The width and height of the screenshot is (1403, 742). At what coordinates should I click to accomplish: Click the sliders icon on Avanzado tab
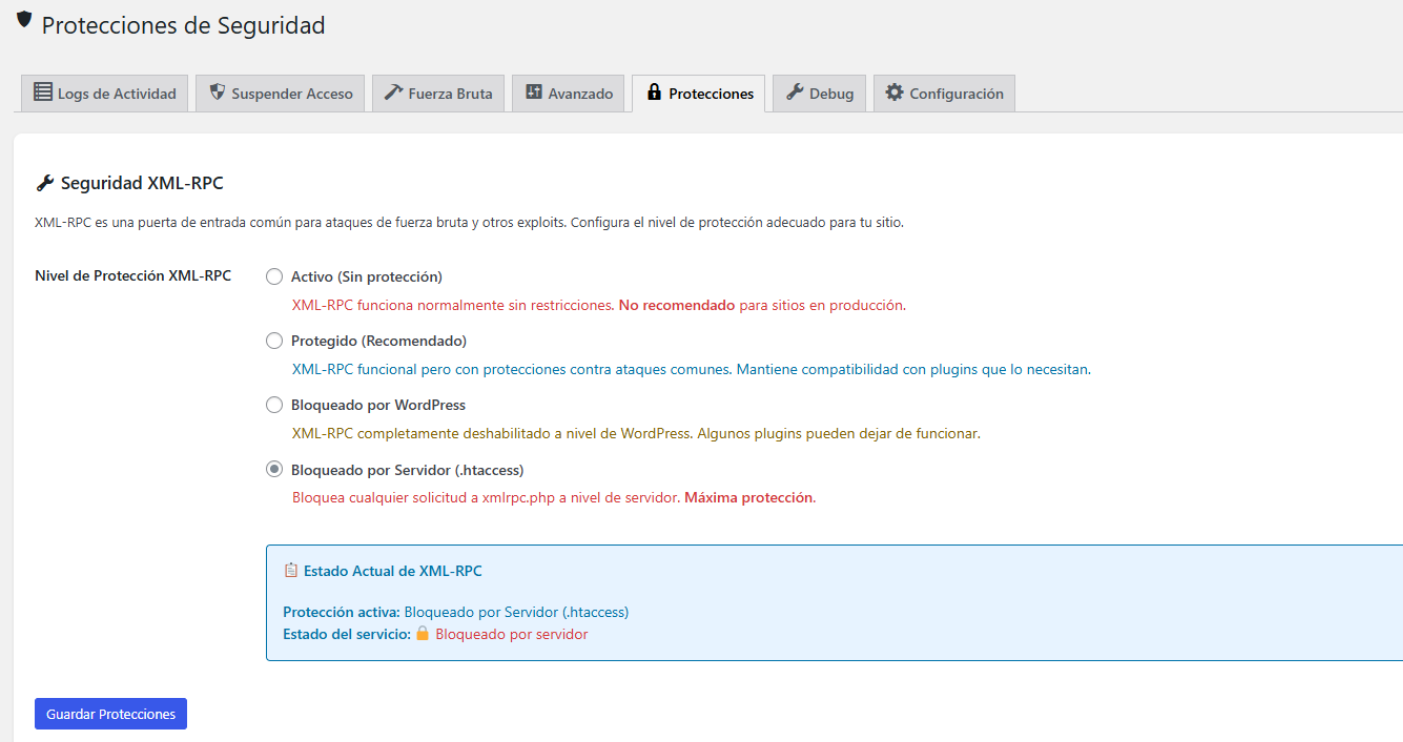coord(534,93)
